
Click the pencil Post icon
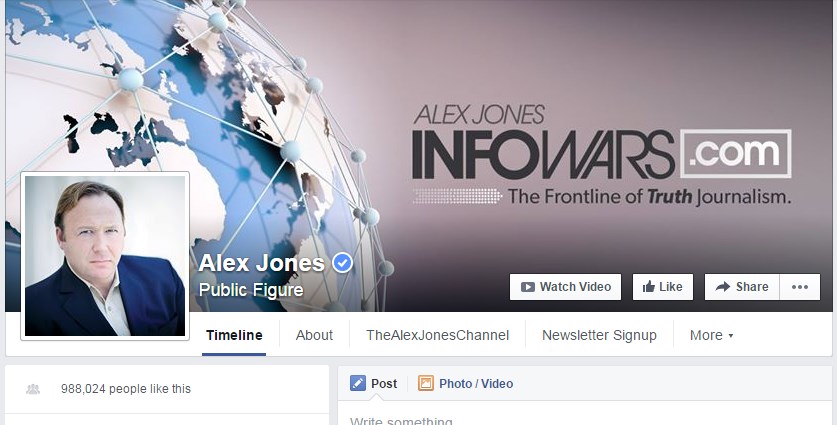click(358, 383)
